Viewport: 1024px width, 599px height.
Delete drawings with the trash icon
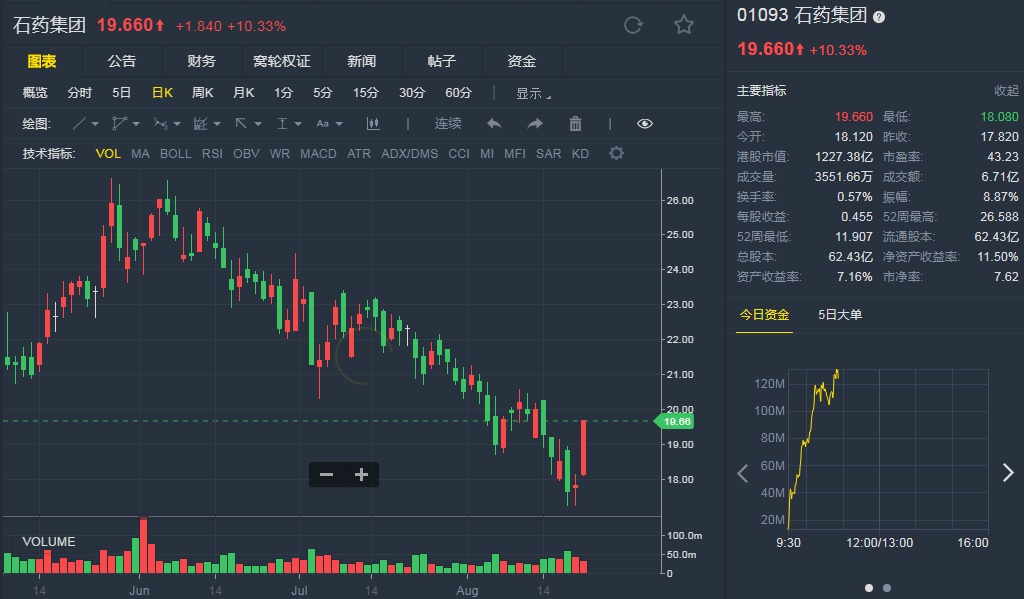(575, 124)
